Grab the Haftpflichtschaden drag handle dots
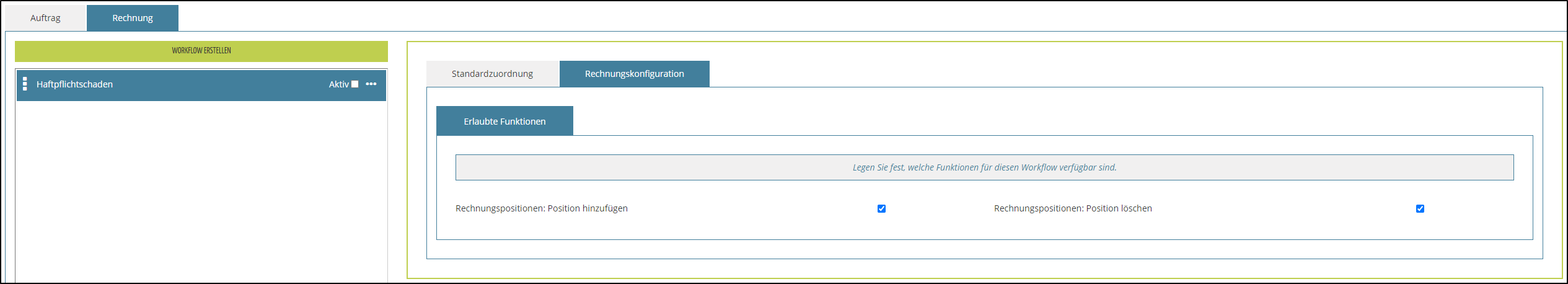 tap(25, 84)
